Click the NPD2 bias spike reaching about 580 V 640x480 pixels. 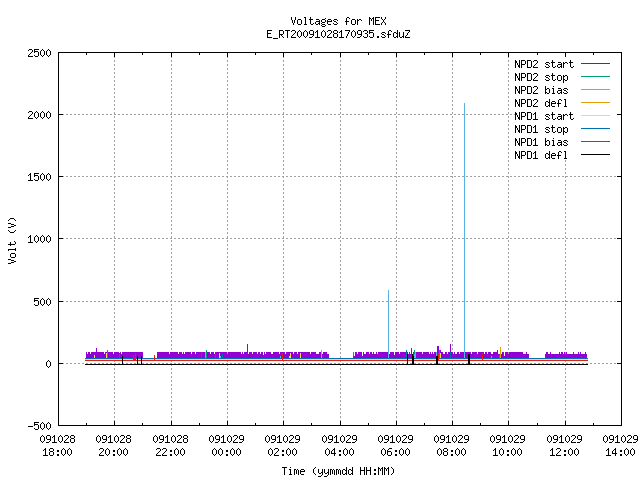[389, 322]
